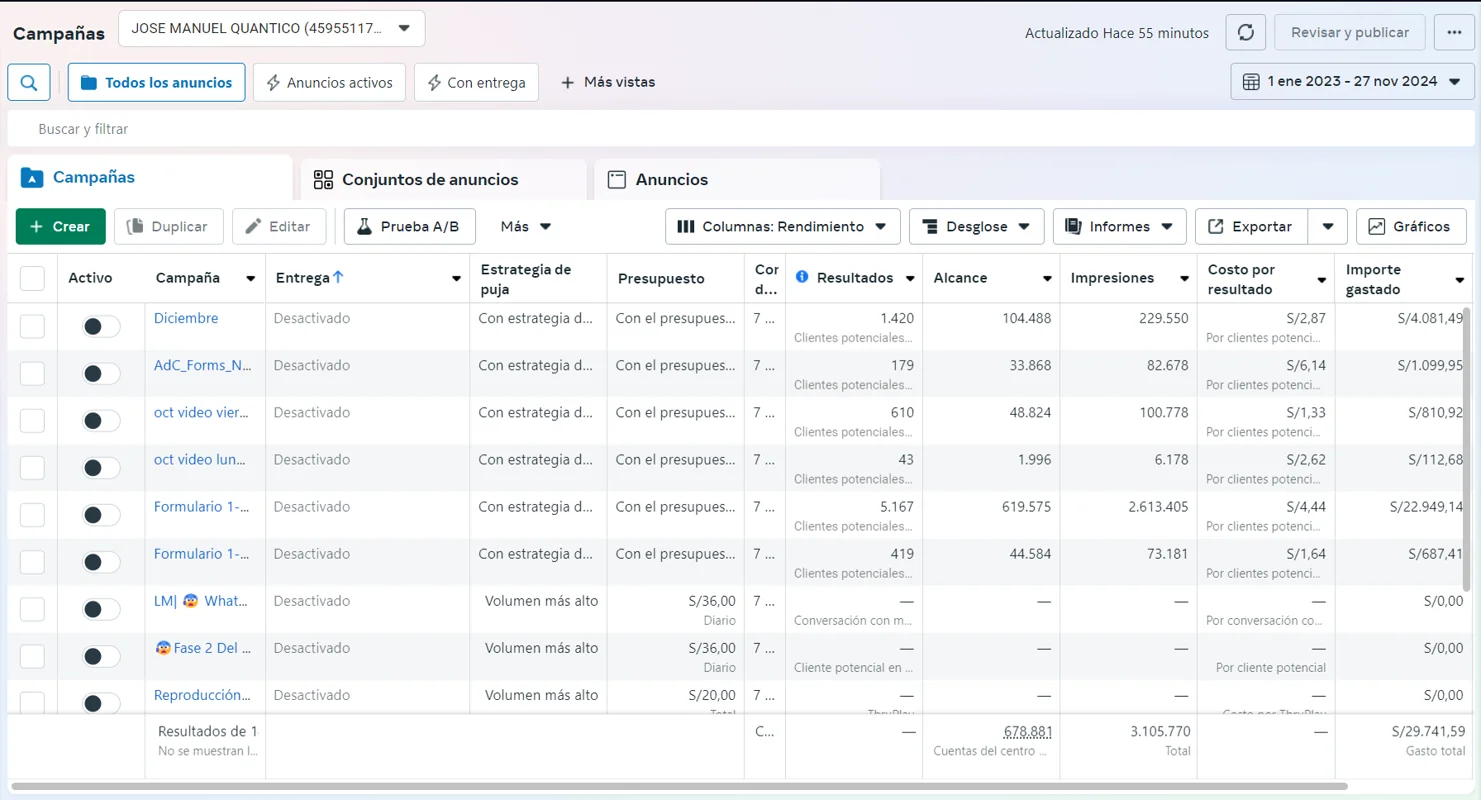This screenshot has width=1481, height=800.
Task: Click the Gráficos chart icon button
Action: (1410, 227)
